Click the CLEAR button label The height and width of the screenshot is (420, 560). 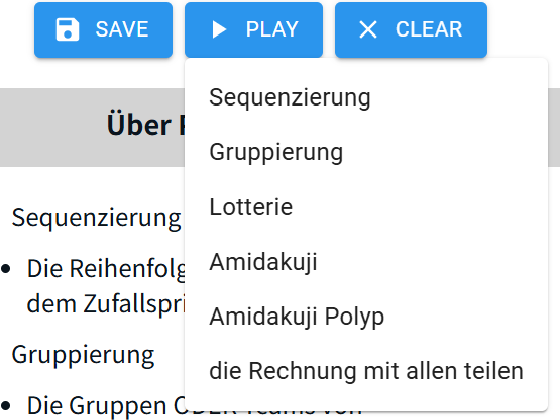pyautogui.click(x=429, y=29)
